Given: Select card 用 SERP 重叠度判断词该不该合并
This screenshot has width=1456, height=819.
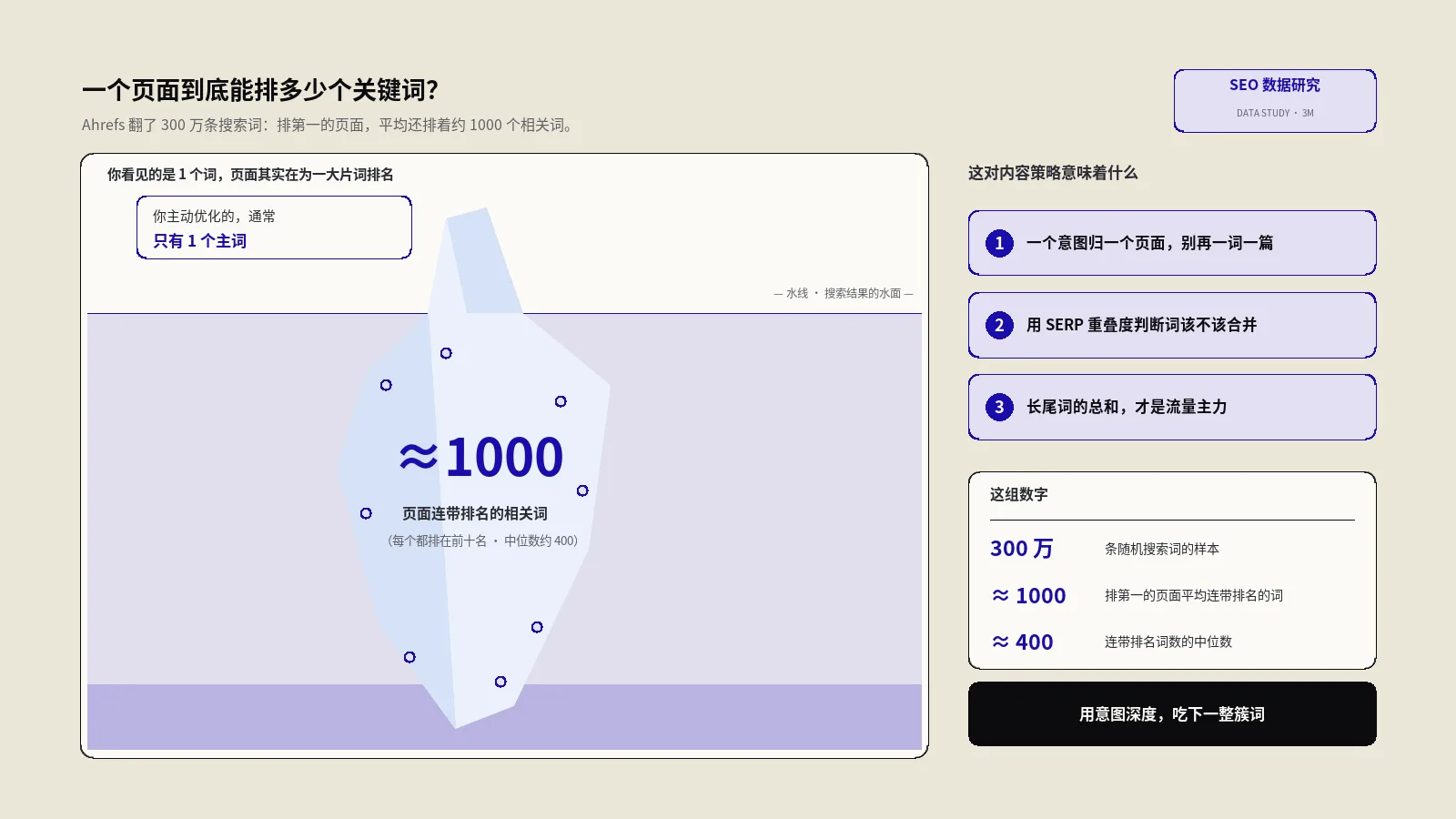Looking at the screenshot, I should click(1172, 325).
